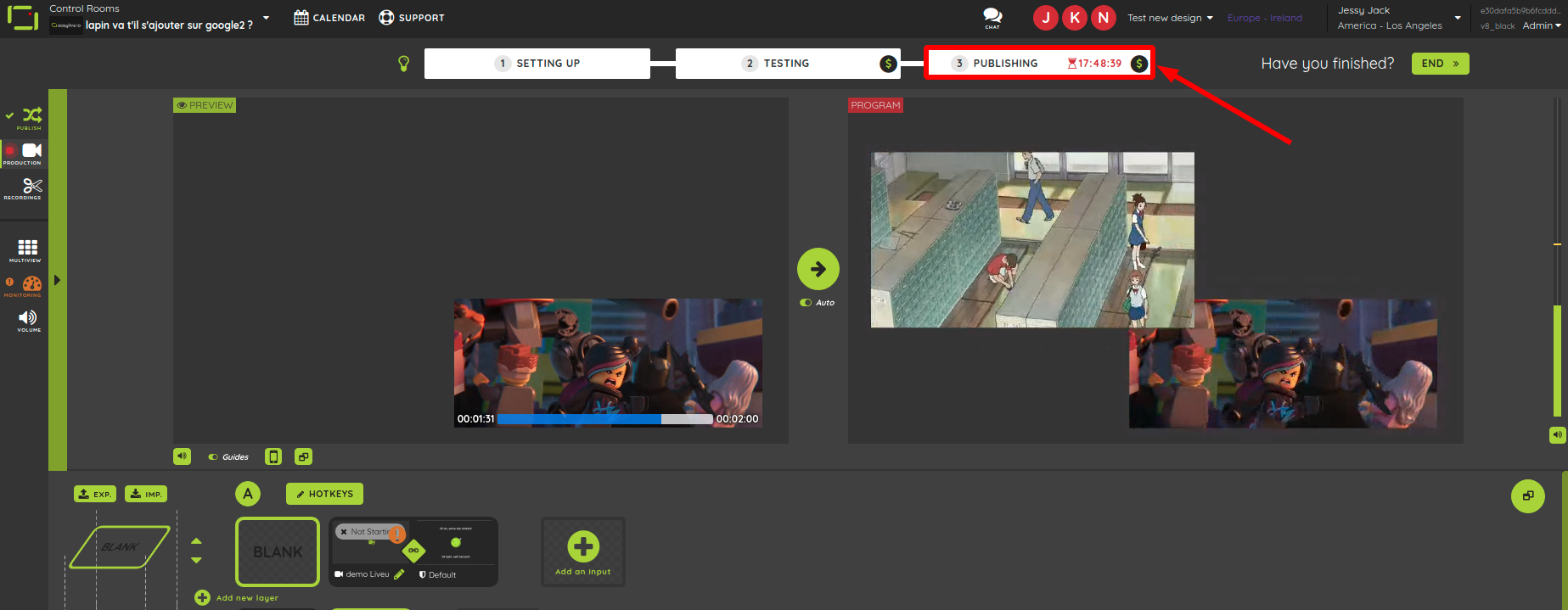Screen dimensions: 1568x610
Task: Go to step 2 Testing
Action: (x=788, y=64)
